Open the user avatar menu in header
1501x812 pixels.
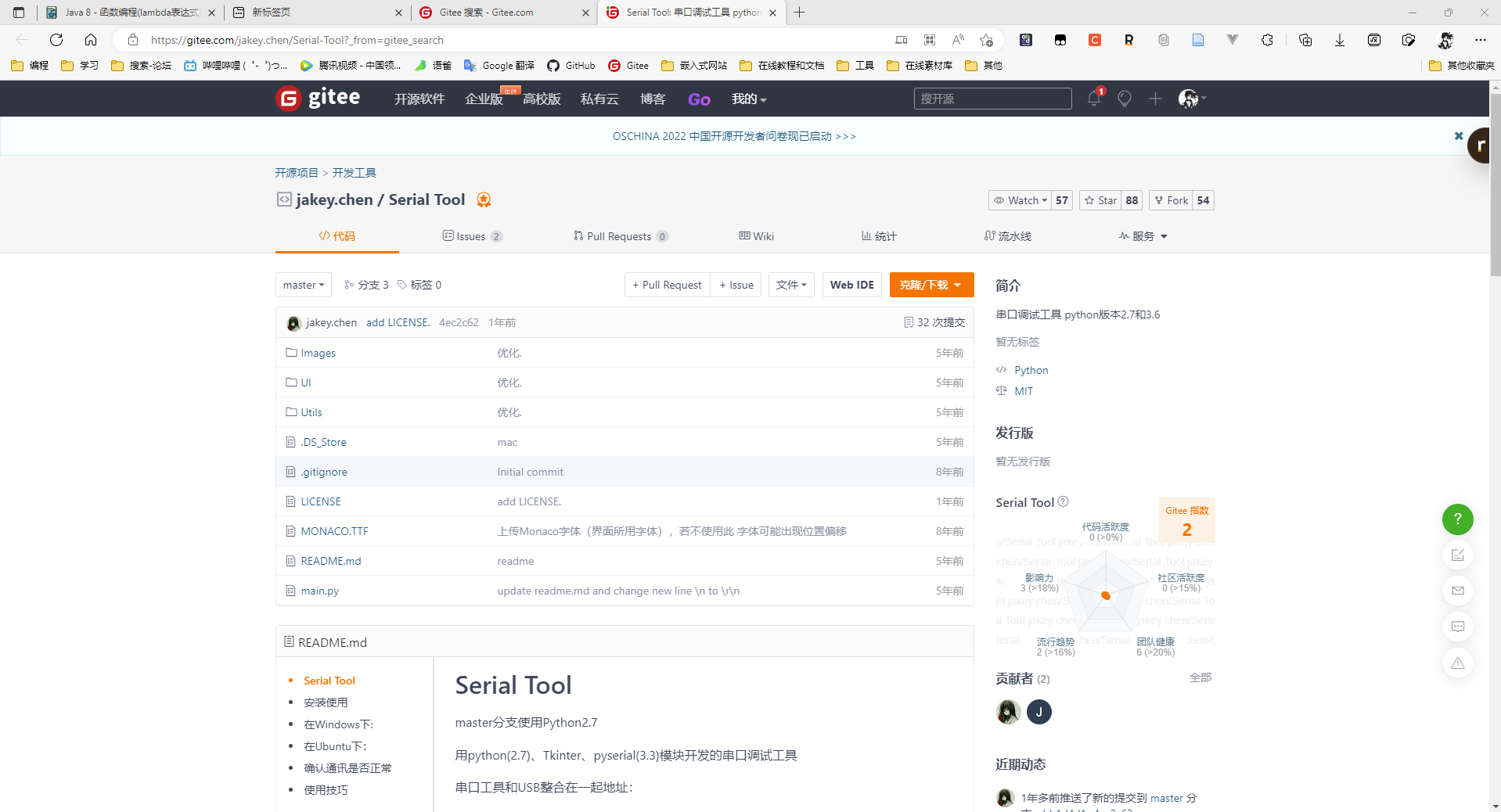pyautogui.click(x=1192, y=99)
